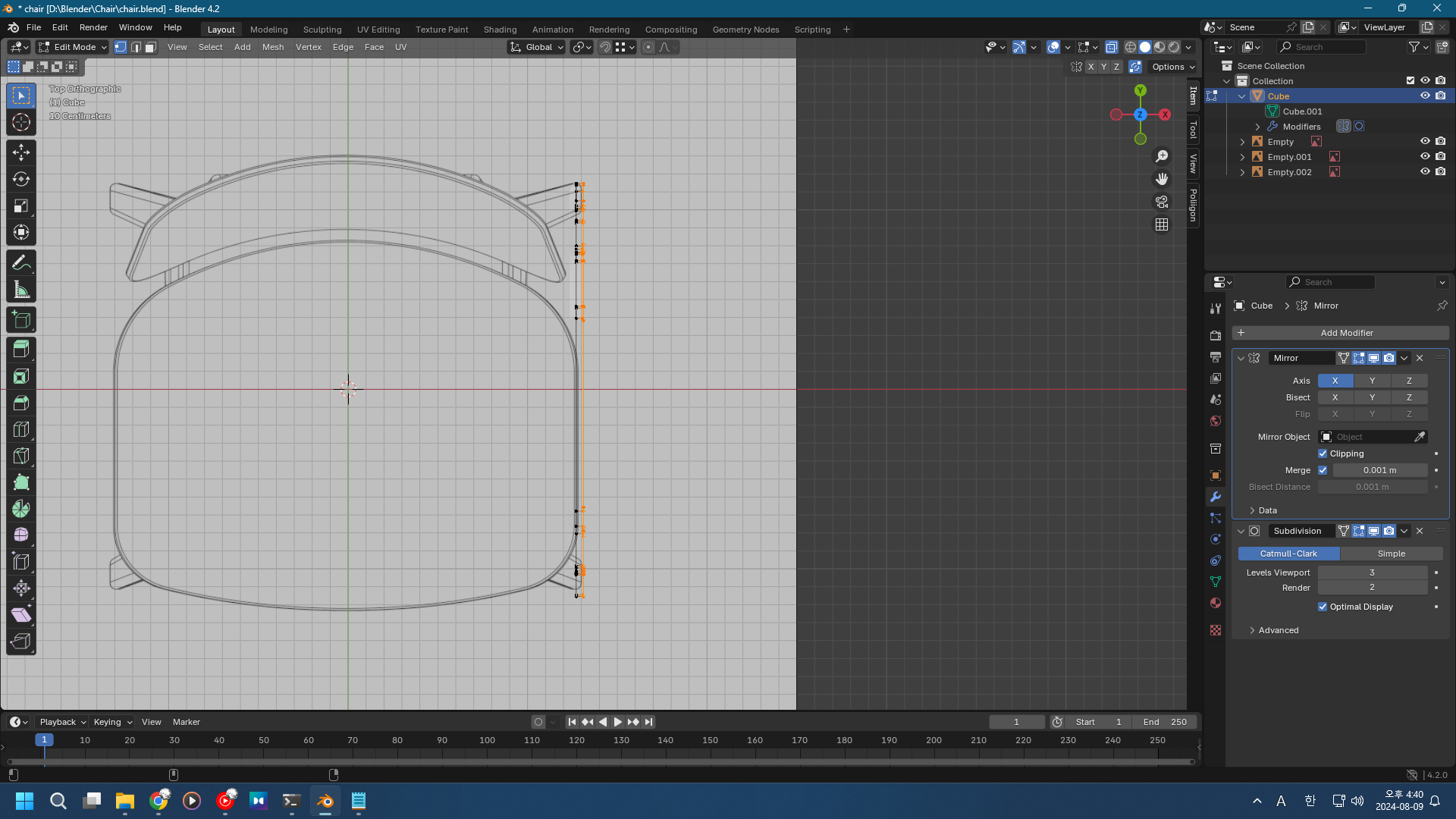Select the Spin tool
The height and width of the screenshot is (819, 1456).
point(21,509)
